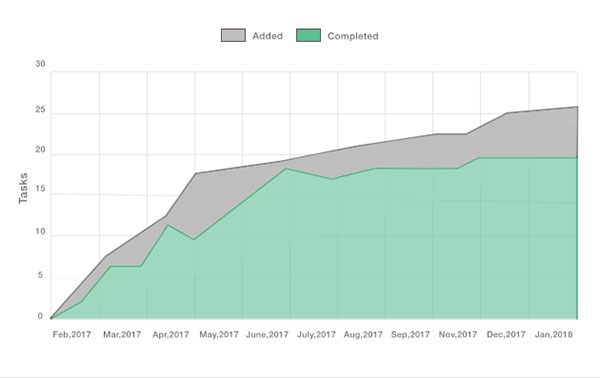Toggle the Added series legend label

[267, 36]
